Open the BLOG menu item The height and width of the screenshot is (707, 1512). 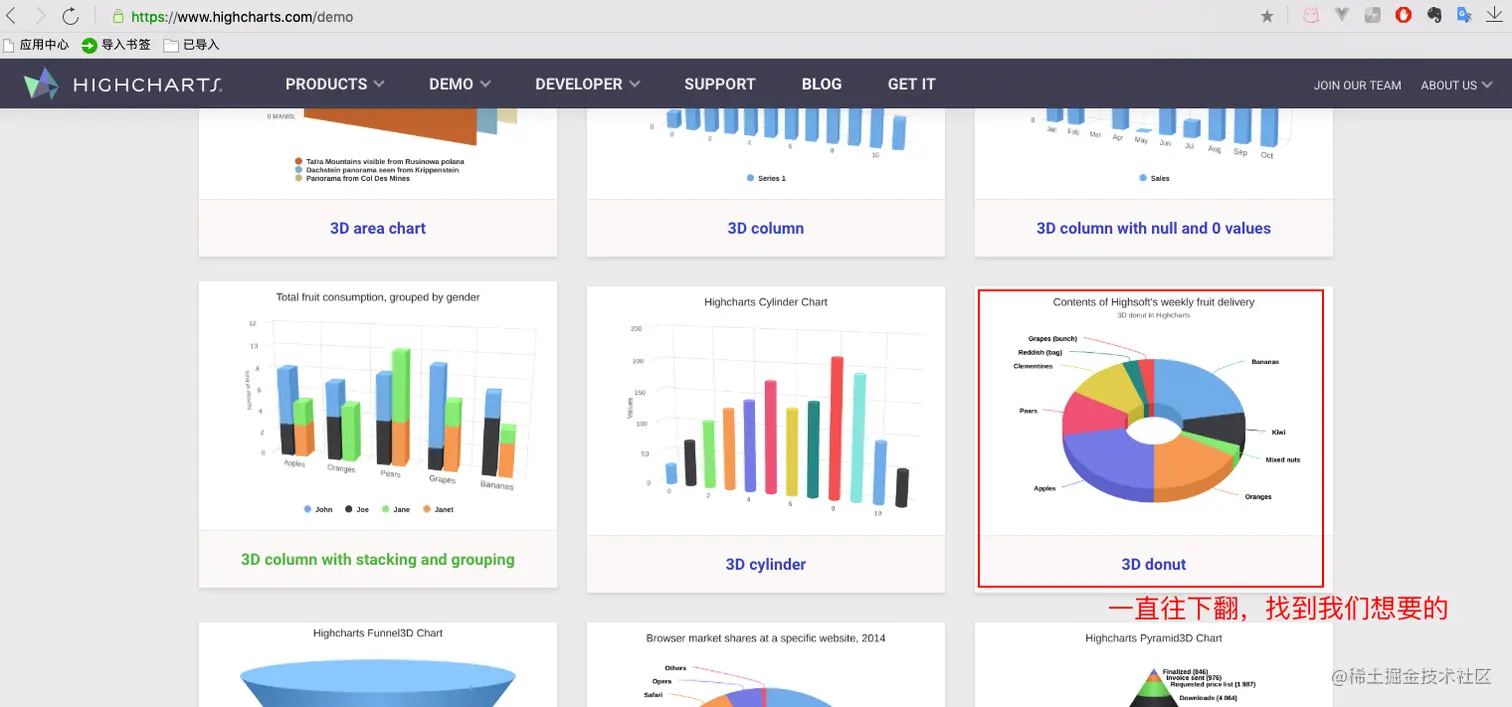[822, 84]
